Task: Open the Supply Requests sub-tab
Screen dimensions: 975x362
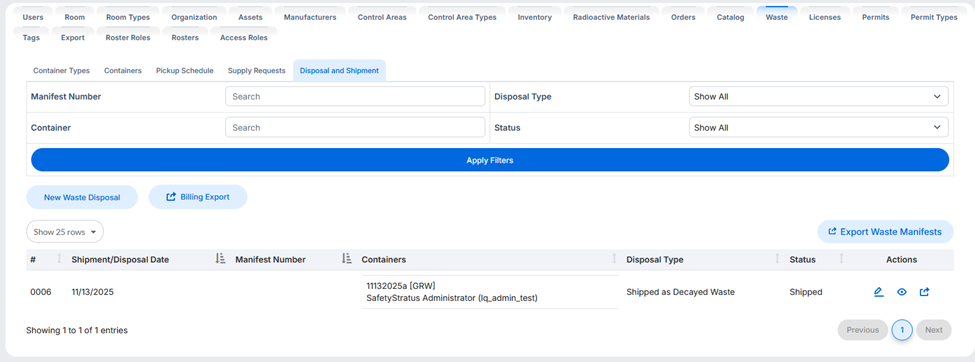Action: pyautogui.click(x=256, y=71)
